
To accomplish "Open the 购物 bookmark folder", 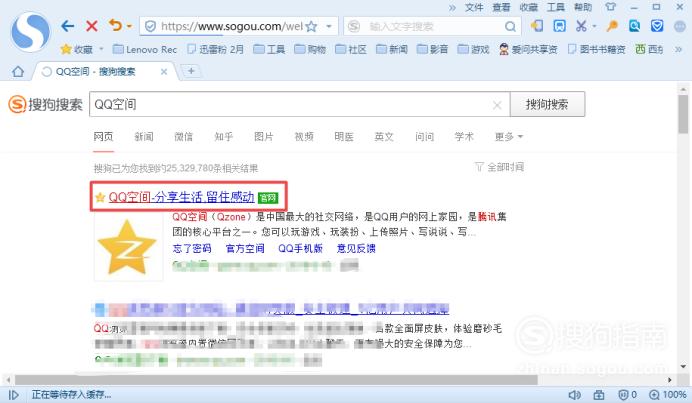I will point(310,49).
